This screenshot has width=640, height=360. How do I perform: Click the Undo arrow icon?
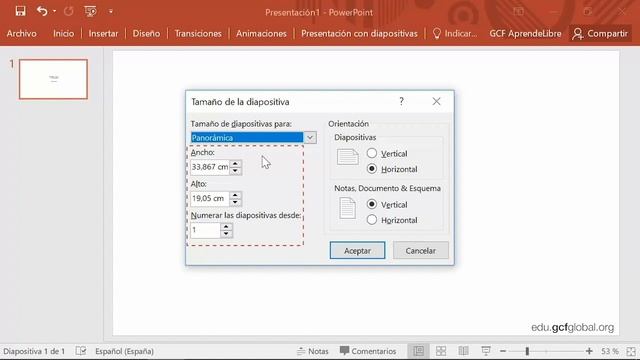tap(42, 11)
